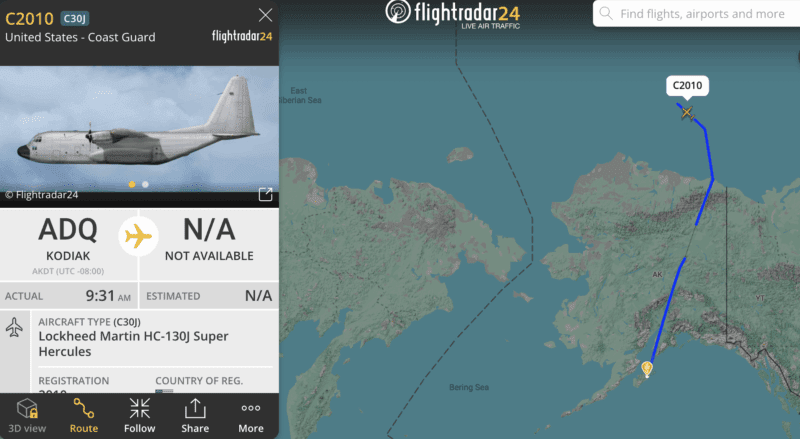Image resolution: width=800 pixels, height=439 pixels.
Task: Click the Find flights search field
Action: [x=696, y=14]
